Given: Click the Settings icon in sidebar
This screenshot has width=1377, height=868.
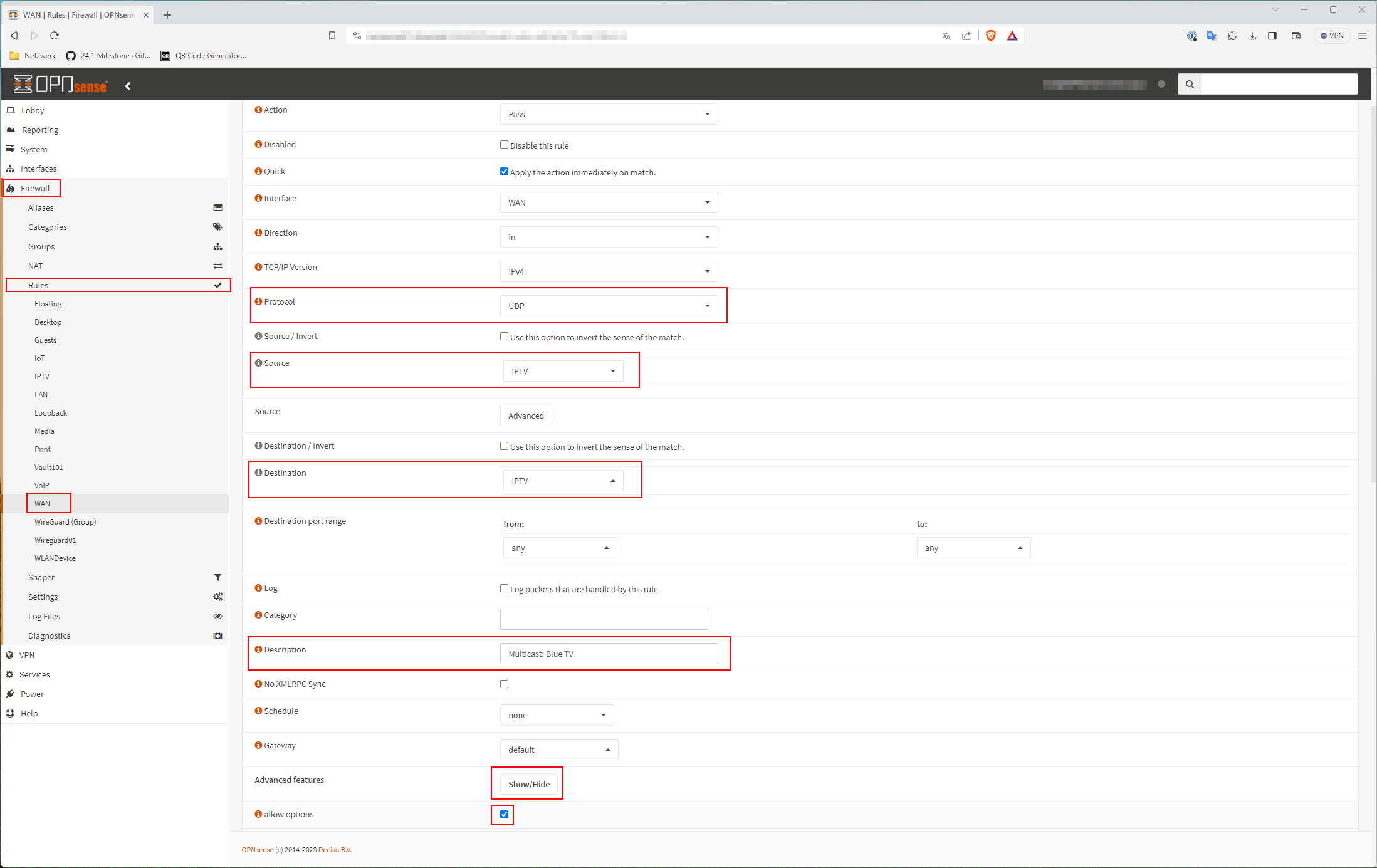Looking at the screenshot, I should pos(218,597).
